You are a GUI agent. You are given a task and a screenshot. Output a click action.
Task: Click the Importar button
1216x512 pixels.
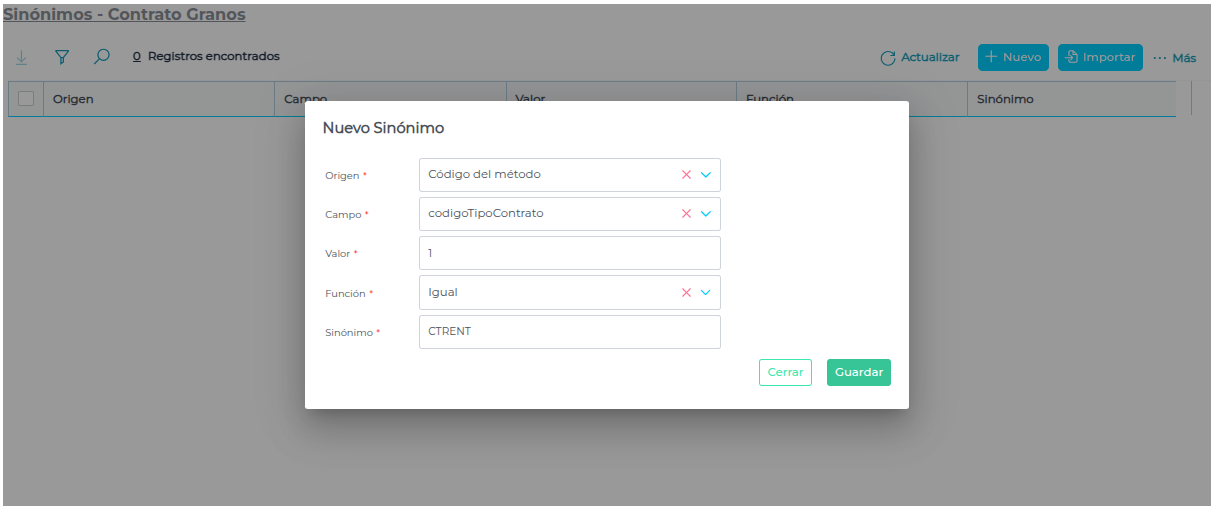1099,58
